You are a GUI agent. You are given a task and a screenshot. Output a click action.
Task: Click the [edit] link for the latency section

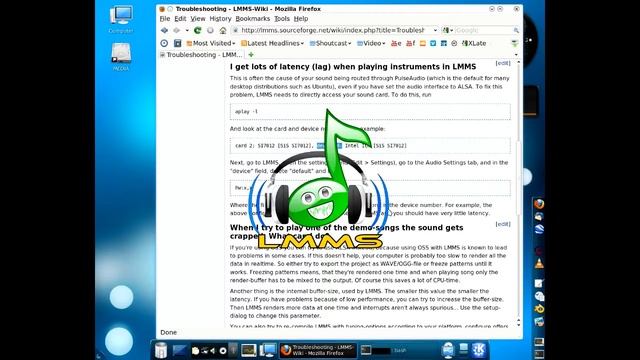coord(503,63)
